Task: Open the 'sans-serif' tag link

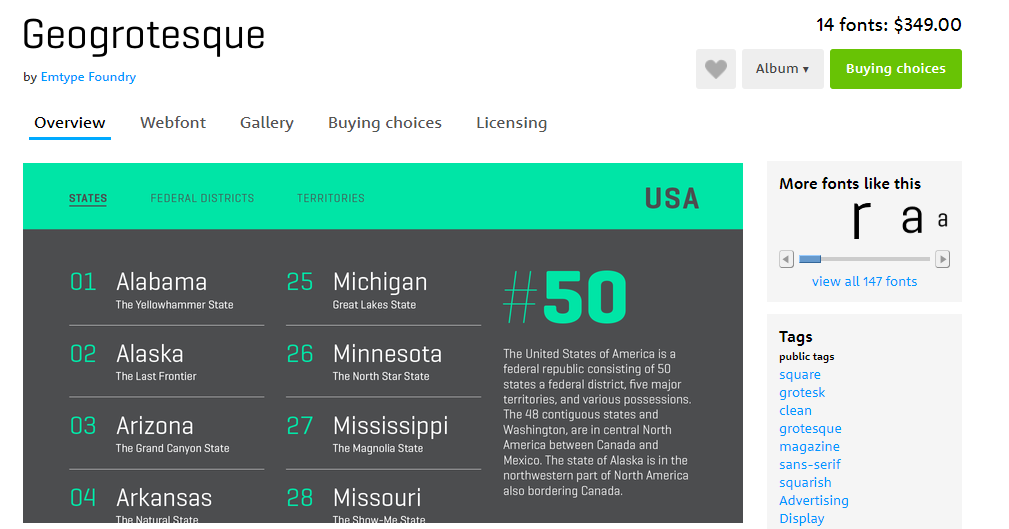Action: (810, 465)
